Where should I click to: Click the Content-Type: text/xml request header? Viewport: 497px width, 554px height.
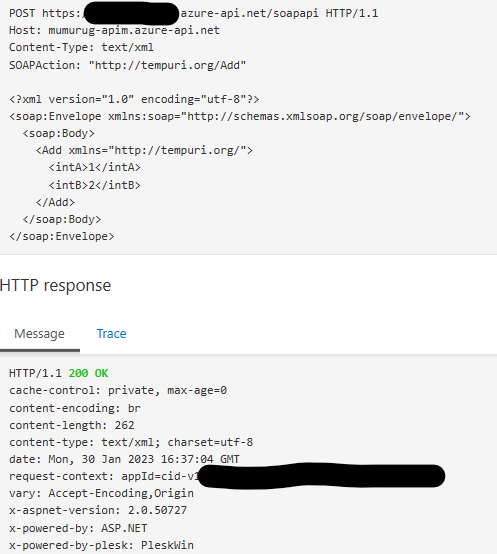pos(81,47)
